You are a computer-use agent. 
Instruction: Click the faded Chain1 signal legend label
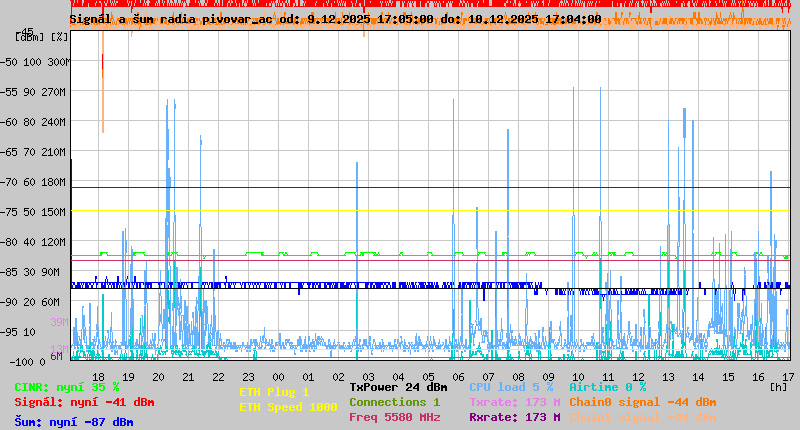(x=643, y=417)
